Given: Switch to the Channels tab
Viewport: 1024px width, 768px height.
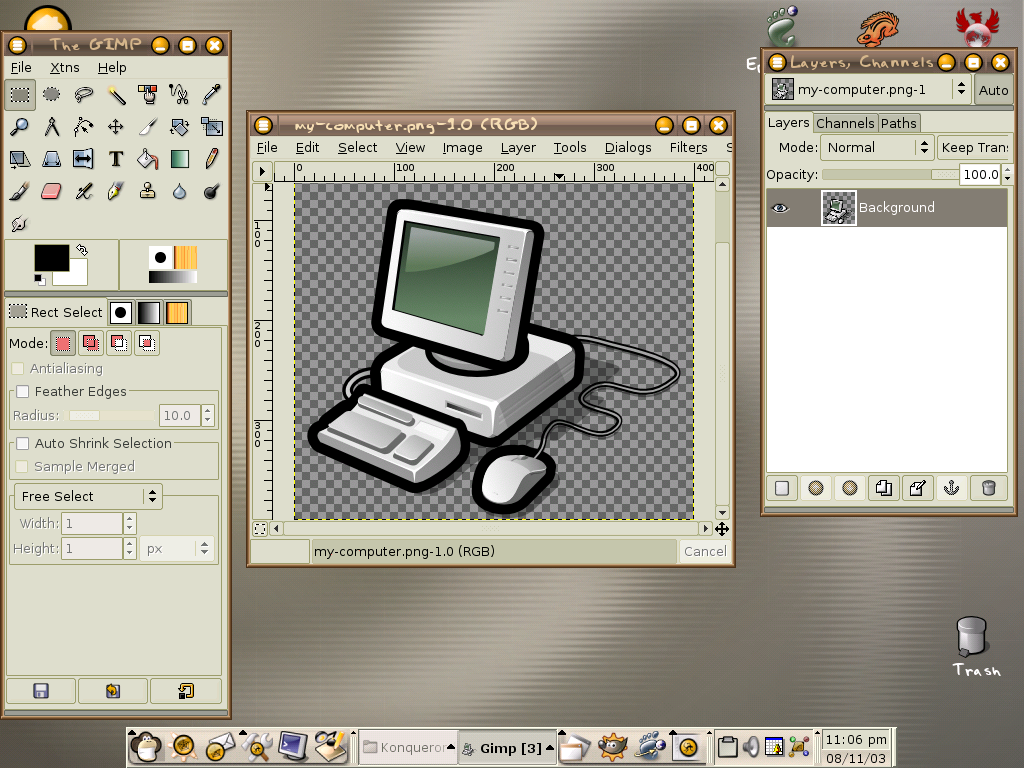Looking at the screenshot, I should pyautogui.click(x=844, y=123).
